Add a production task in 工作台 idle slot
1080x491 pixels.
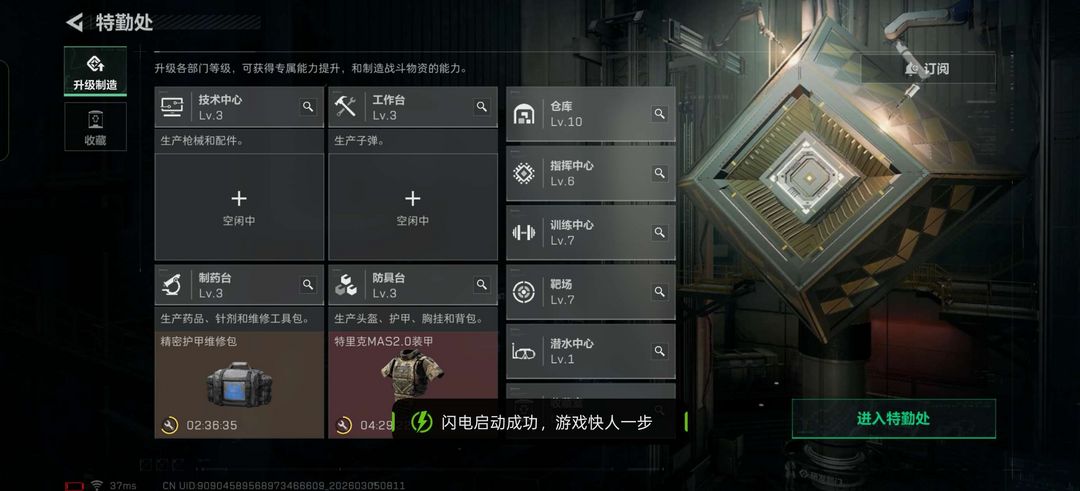coord(413,207)
